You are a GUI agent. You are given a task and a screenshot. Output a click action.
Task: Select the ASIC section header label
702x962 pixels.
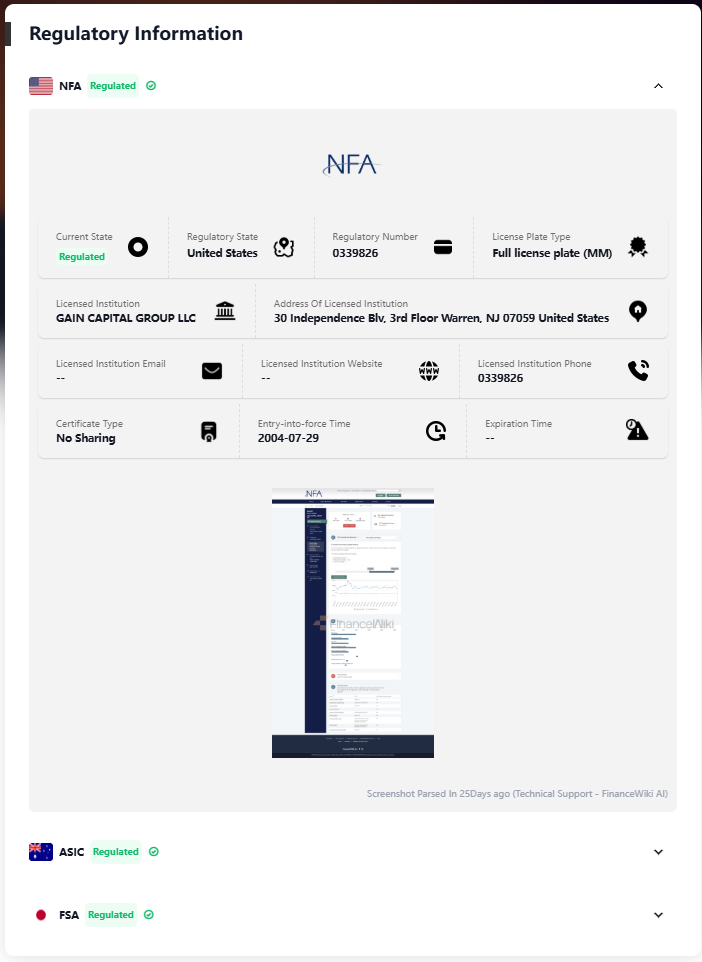(71, 852)
